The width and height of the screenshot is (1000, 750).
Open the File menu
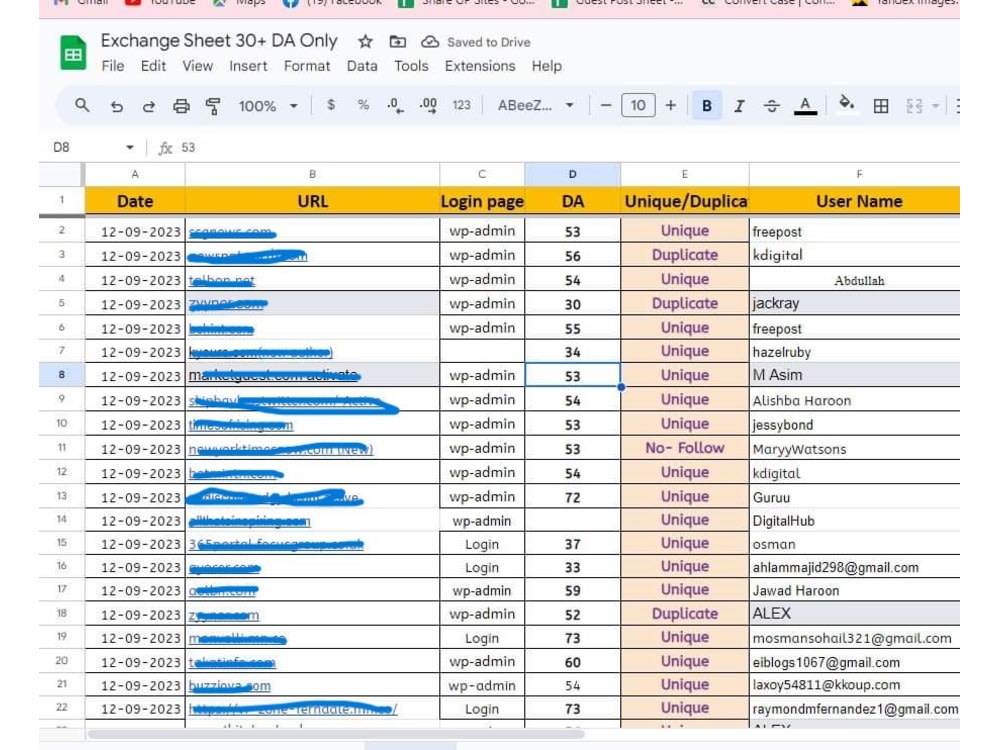tap(113, 66)
